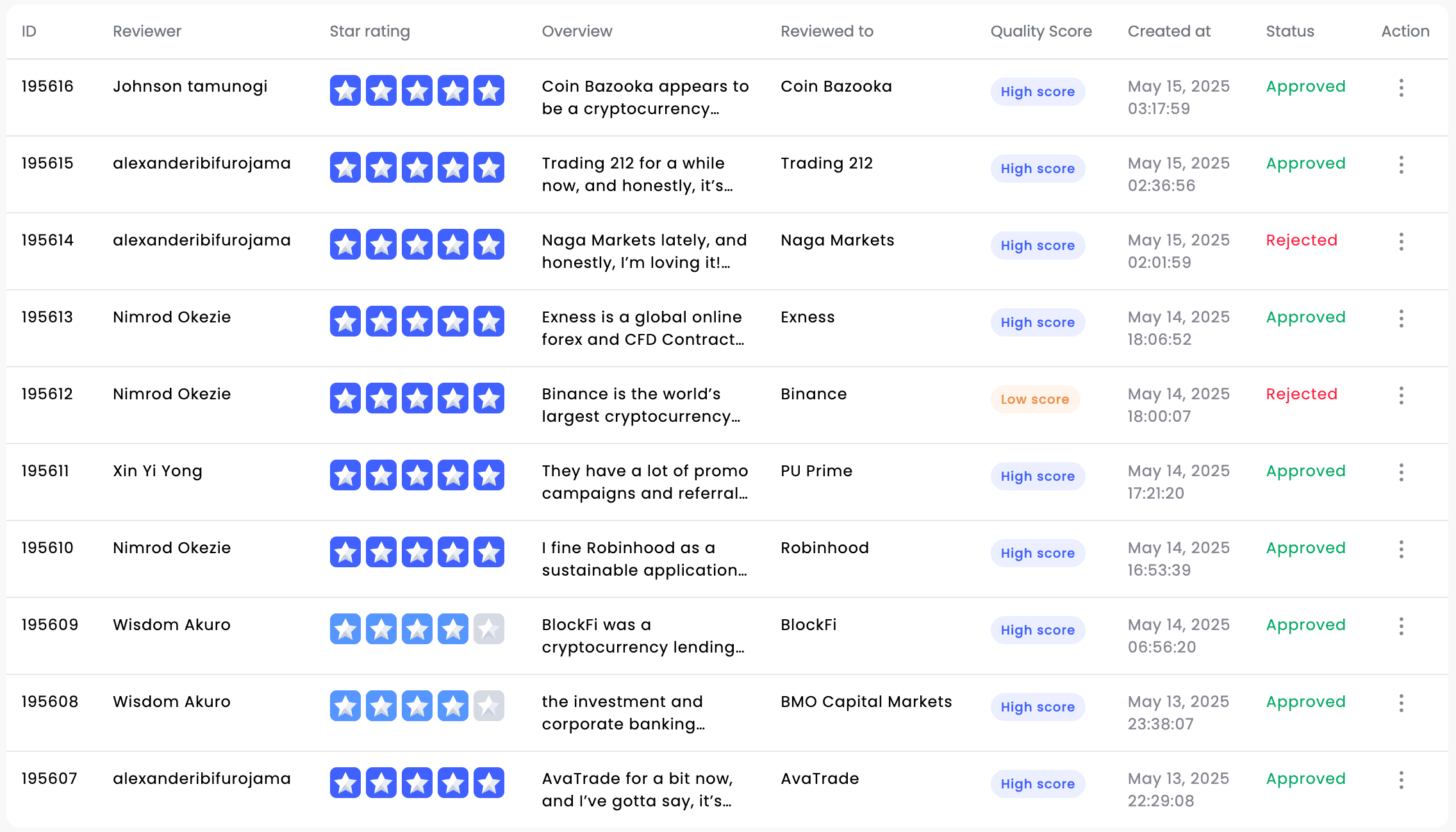Image resolution: width=1456 pixels, height=832 pixels.
Task: Open action menu for BMO Capital Markets review
Action: pyautogui.click(x=1402, y=703)
